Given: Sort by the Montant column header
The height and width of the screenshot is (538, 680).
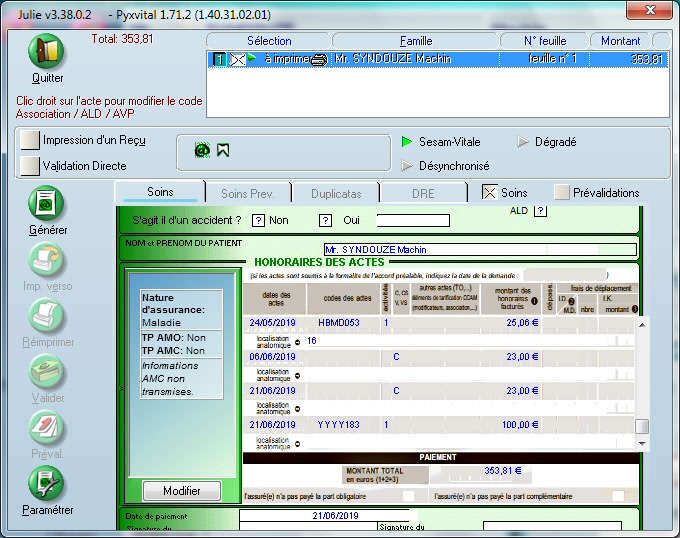Looking at the screenshot, I should 620,41.
